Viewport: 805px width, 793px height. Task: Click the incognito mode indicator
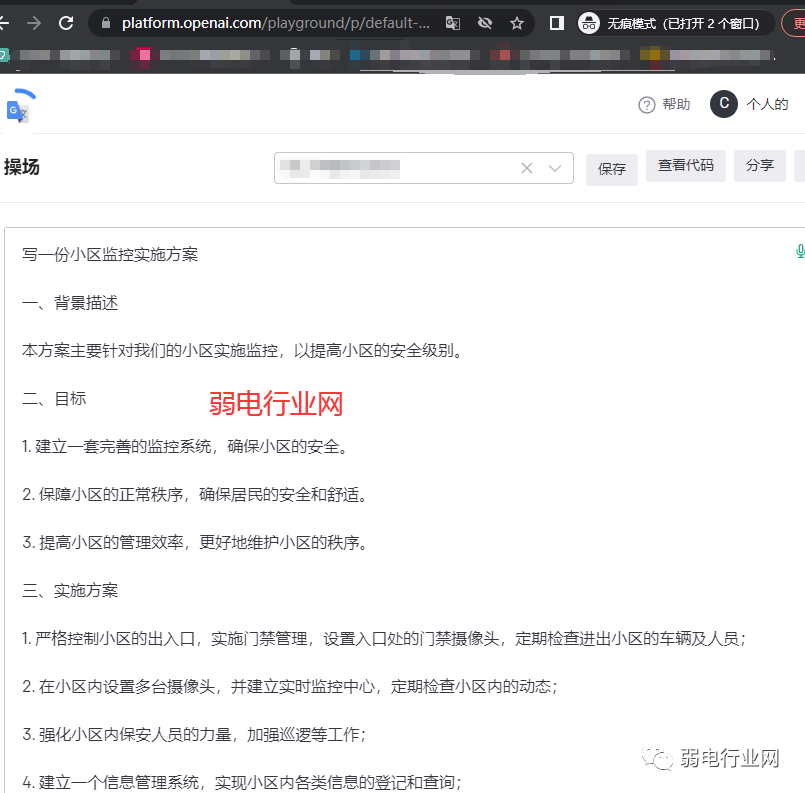pos(675,22)
